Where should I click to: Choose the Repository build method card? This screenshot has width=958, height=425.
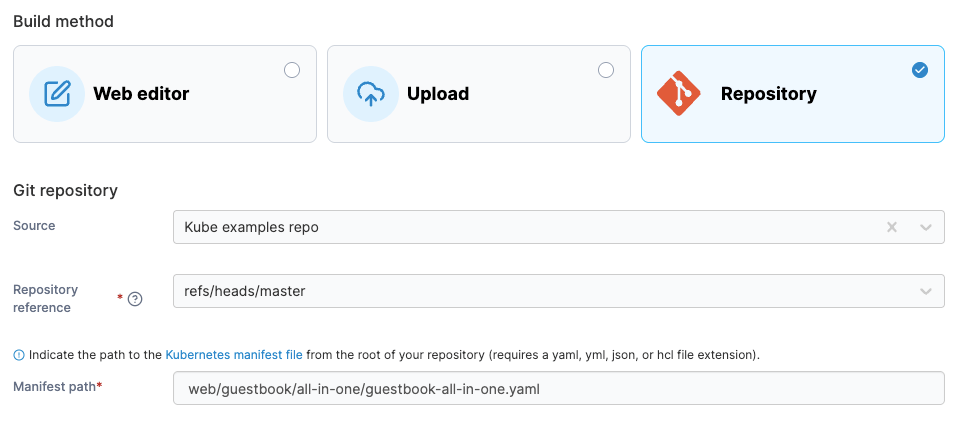coord(792,94)
